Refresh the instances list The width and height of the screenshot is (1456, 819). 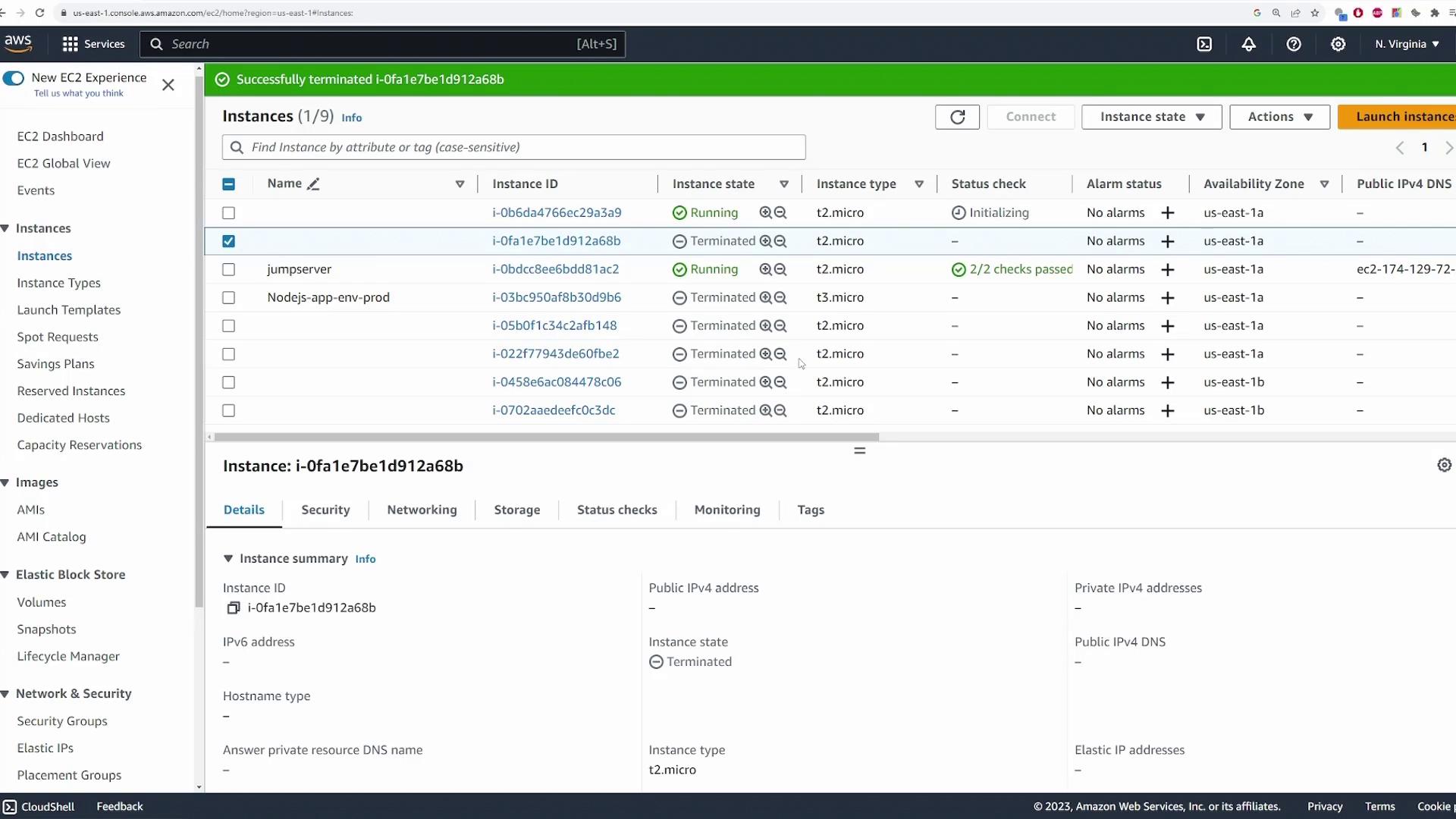click(957, 117)
